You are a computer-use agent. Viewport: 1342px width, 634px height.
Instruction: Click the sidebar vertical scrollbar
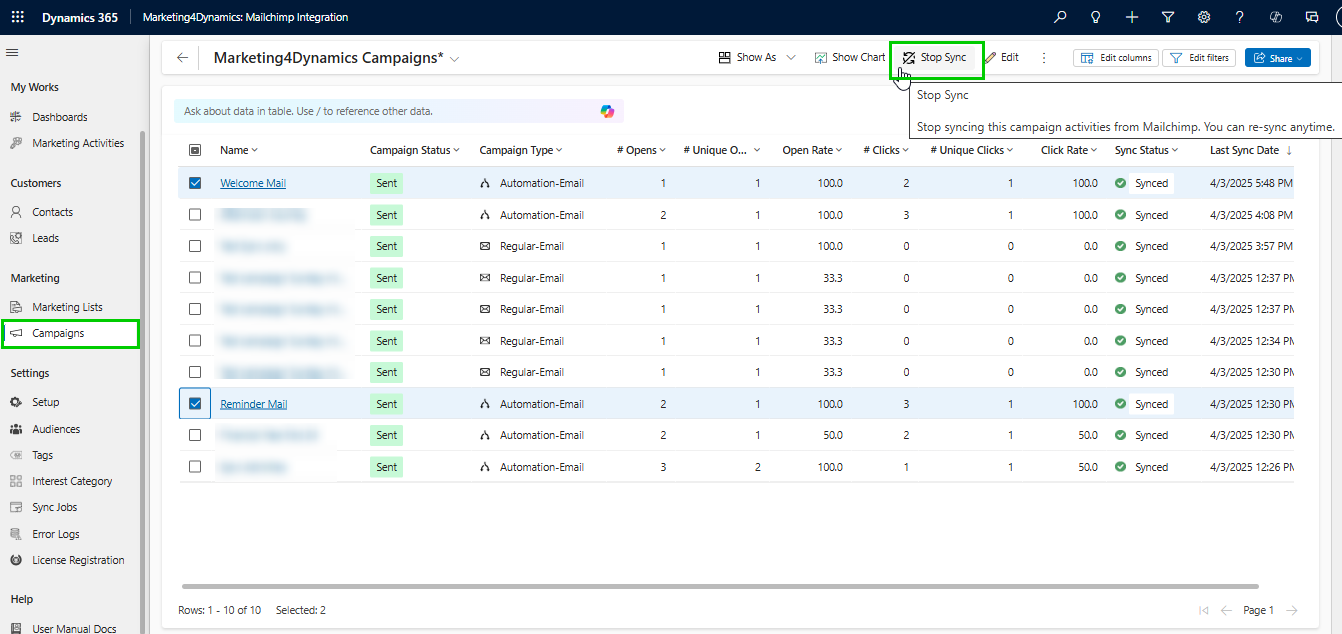(x=143, y=380)
